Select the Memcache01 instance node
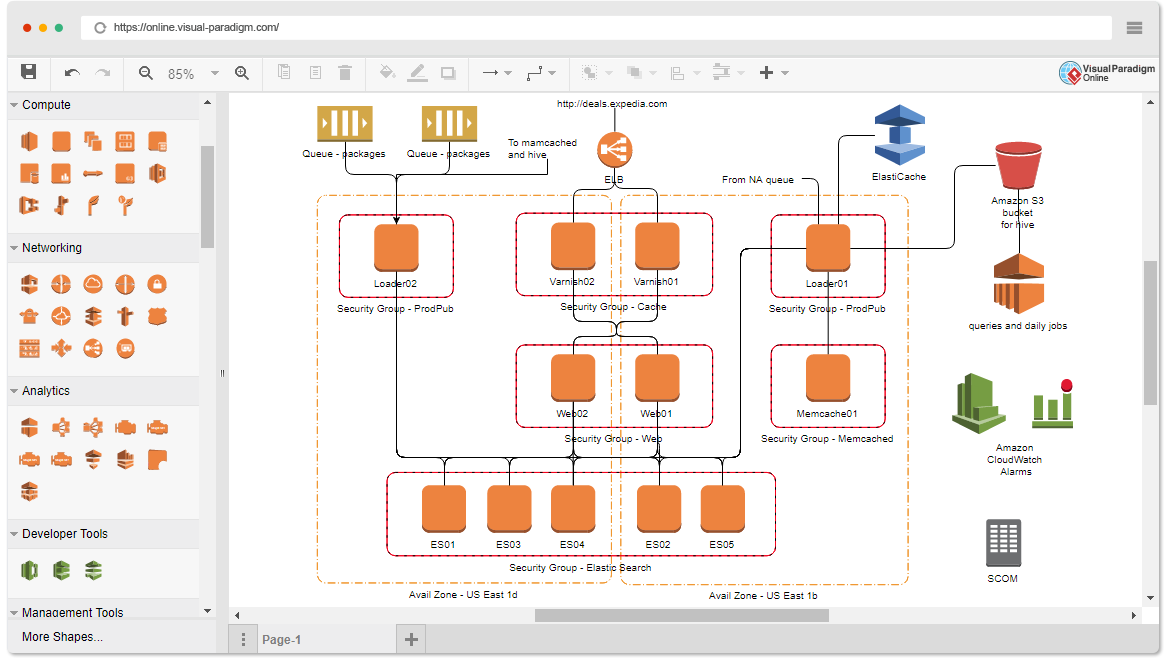This screenshot has width=1170, height=665. click(x=828, y=378)
